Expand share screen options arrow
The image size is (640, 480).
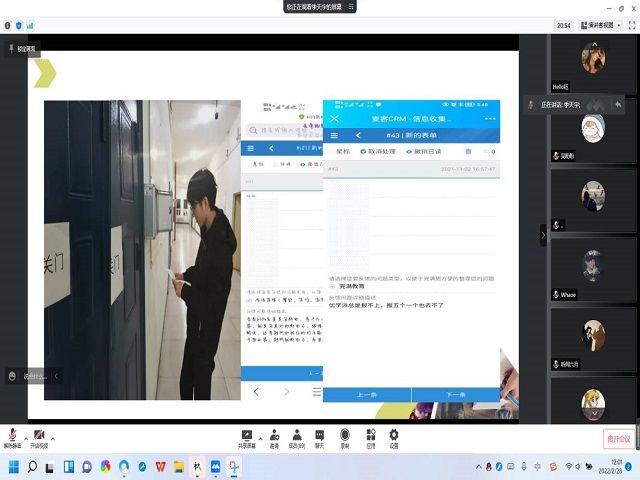(x=260, y=438)
